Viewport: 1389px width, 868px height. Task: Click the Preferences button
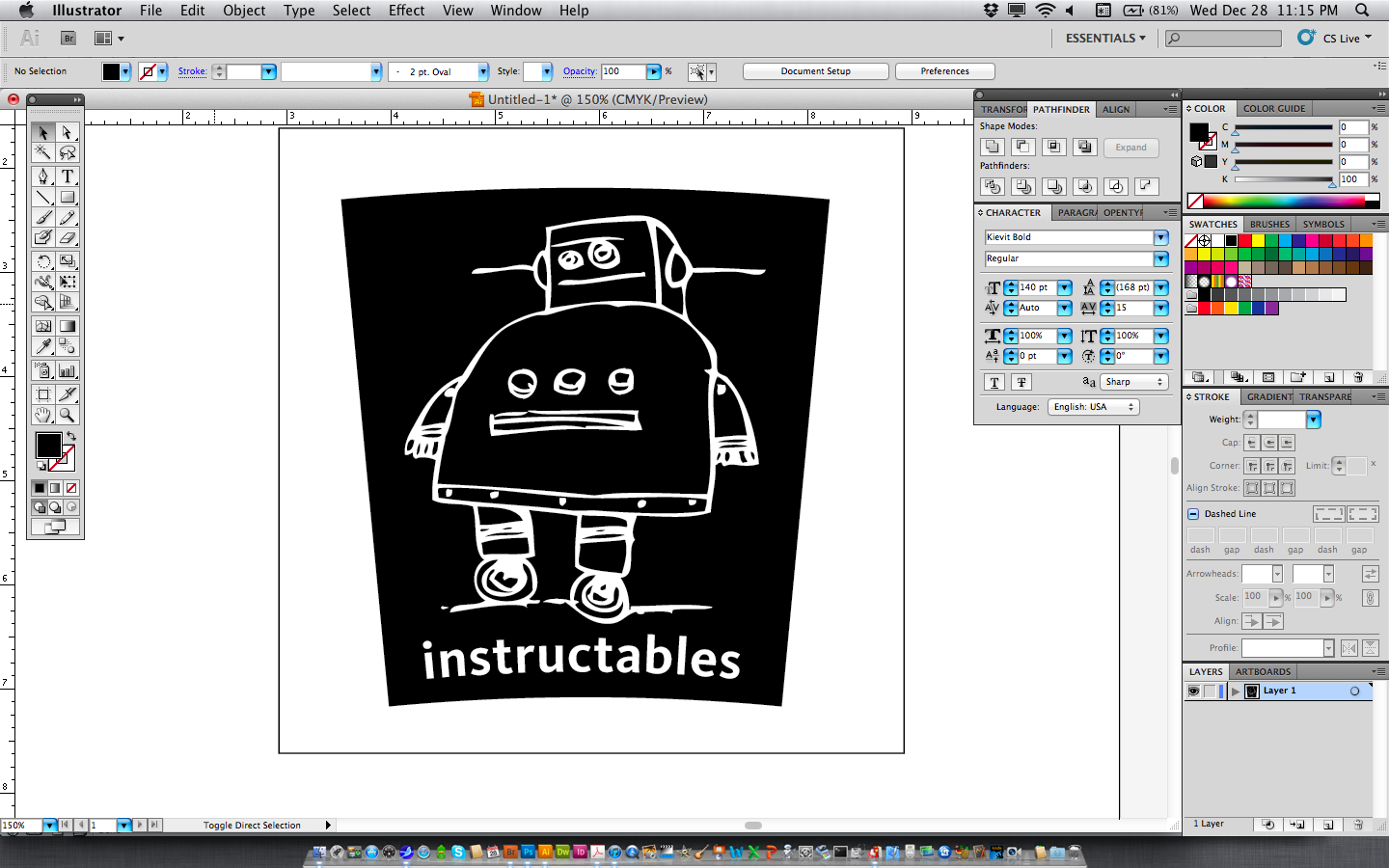click(x=945, y=71)
